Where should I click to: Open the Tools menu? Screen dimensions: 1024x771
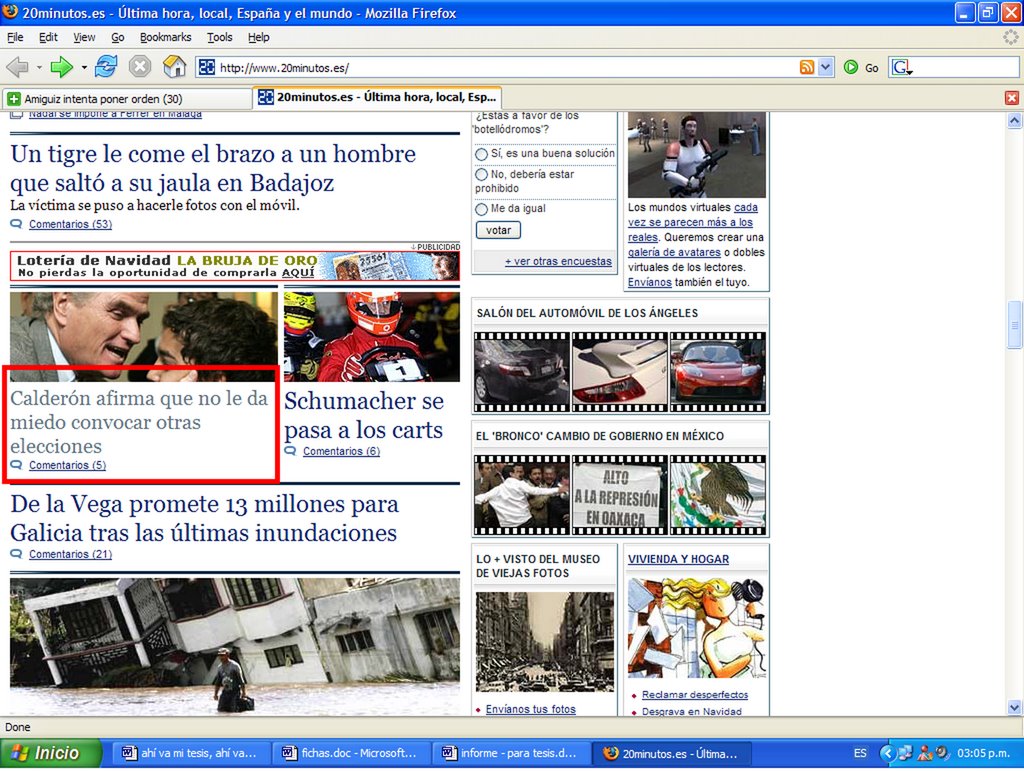pos(220,37)
